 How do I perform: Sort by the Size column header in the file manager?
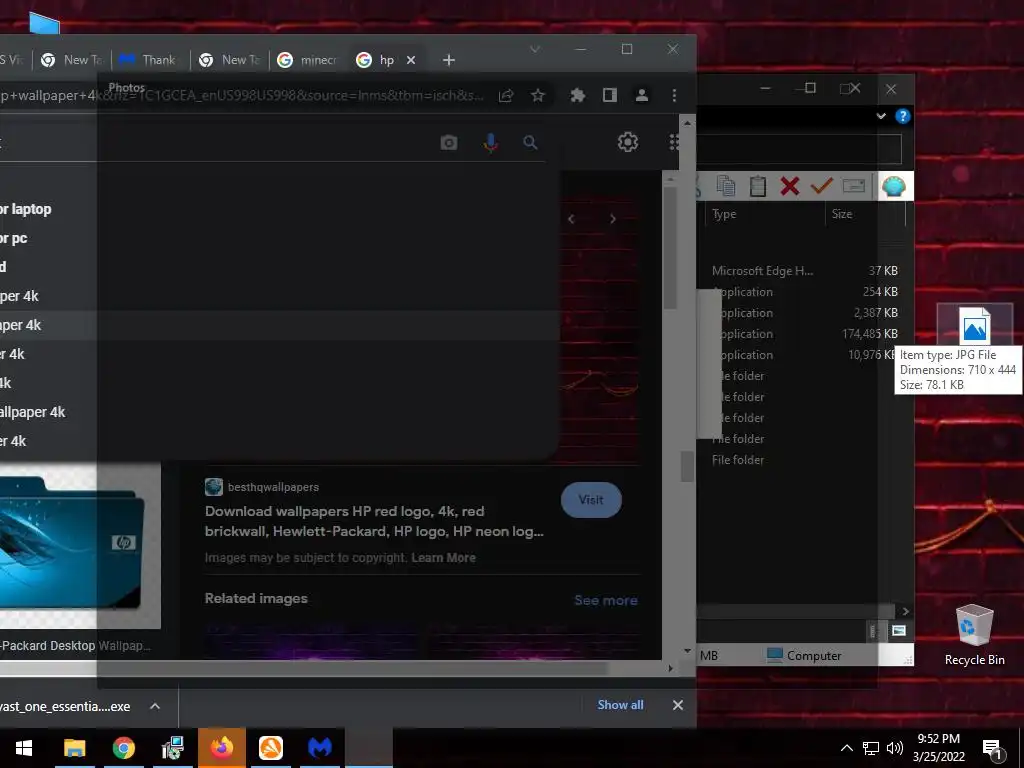click(865, 214)
